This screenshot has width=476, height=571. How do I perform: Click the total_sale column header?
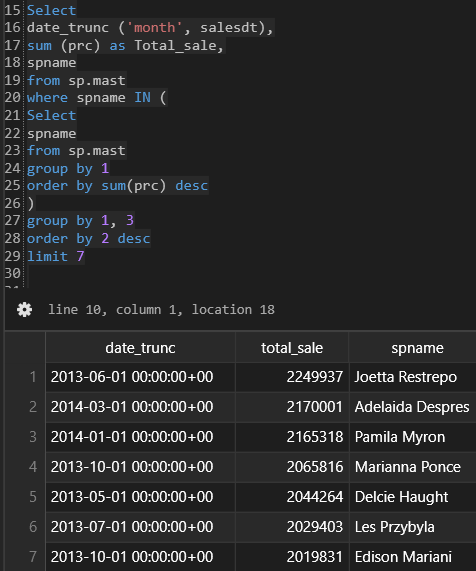click(292, 348)
